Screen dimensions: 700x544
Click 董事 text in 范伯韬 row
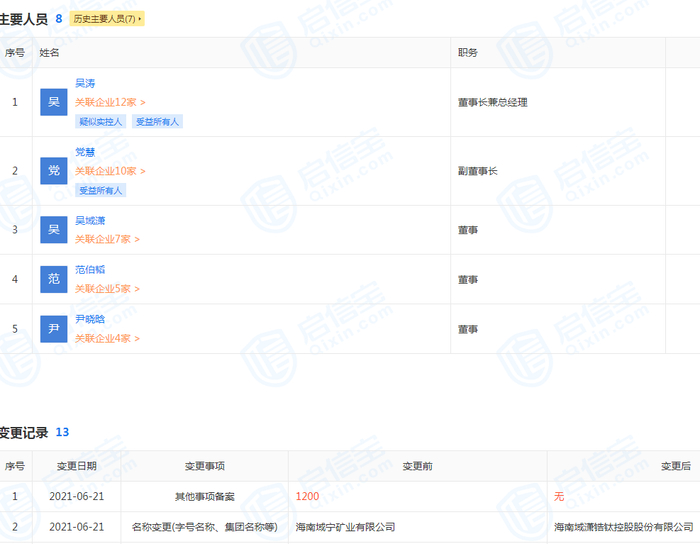pyautogui.click(x=468, y=280)
